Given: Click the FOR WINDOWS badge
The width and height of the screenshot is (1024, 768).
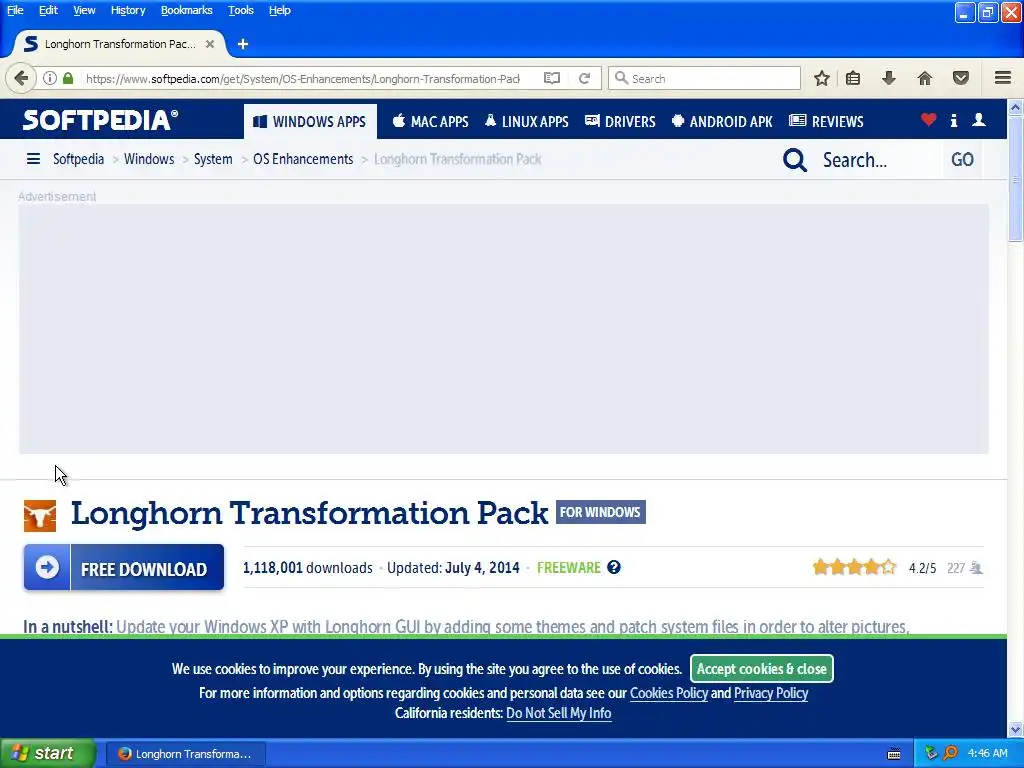Looking at the screenshot, I should point(601,512).
